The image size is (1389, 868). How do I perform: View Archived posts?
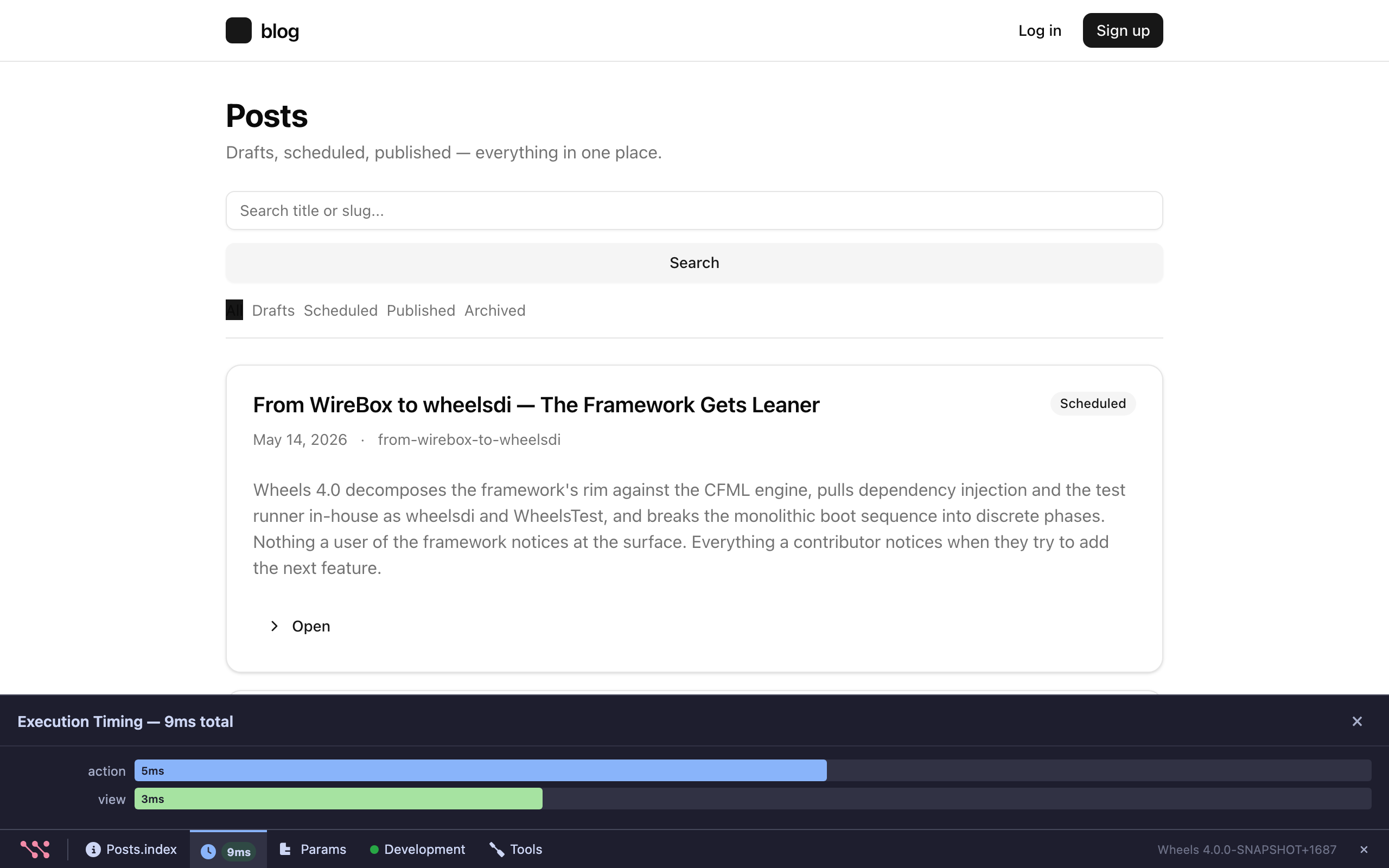coord(495,310)
